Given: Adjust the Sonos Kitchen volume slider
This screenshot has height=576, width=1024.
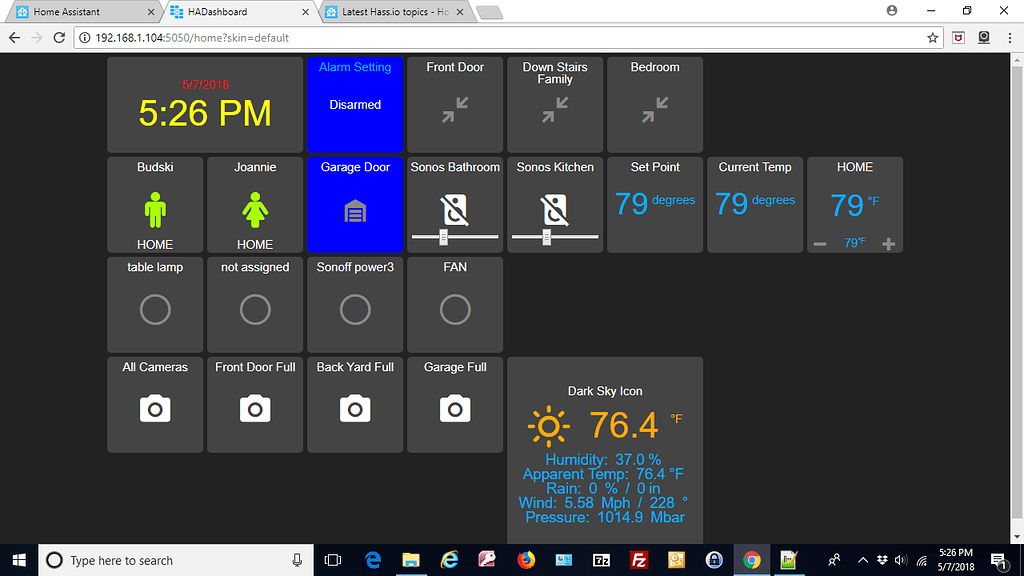Looking at the screenshot, I should tap(548, 239).
